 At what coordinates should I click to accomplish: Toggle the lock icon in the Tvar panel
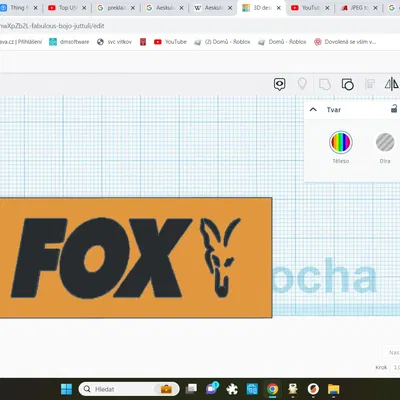click(x=394, y=109)
